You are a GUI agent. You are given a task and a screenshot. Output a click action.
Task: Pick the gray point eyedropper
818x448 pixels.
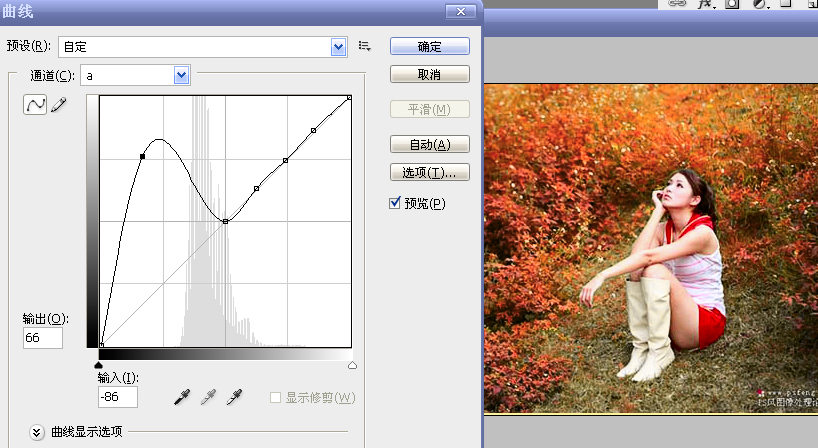tap(208, 397)
